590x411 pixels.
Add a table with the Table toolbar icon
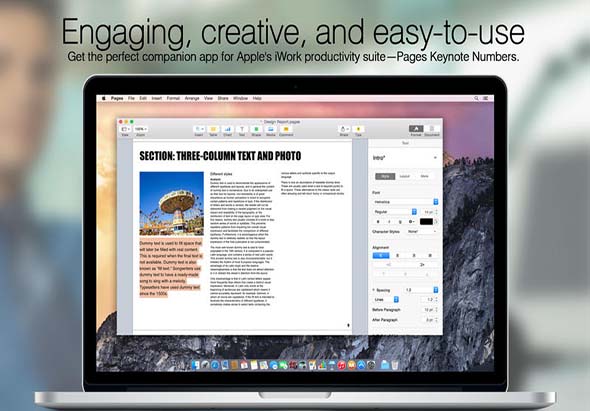(x=213, y=129)
